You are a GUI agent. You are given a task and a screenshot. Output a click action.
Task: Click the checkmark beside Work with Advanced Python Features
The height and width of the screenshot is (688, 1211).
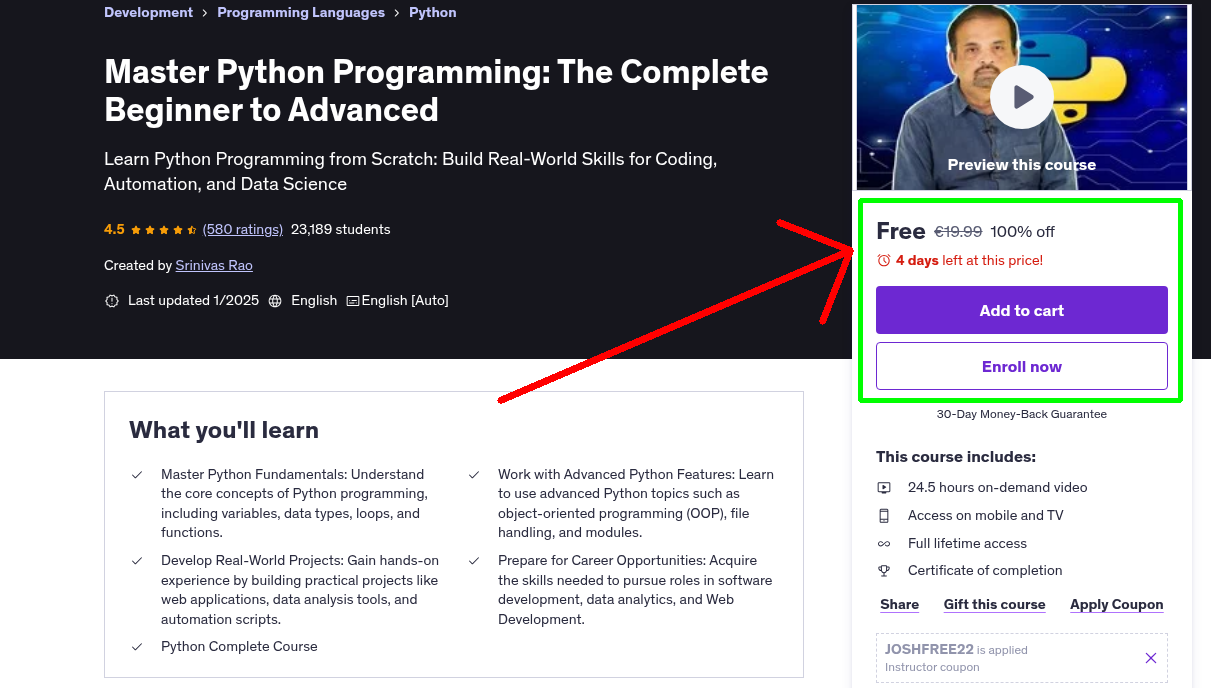coord(474,475)
